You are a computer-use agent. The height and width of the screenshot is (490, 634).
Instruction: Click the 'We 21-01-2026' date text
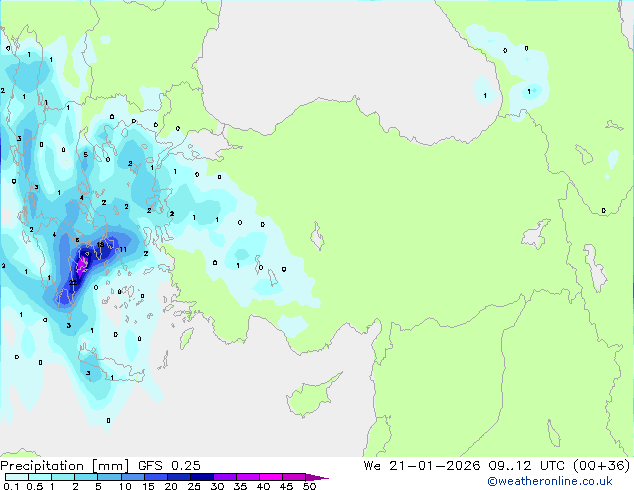point(422,466)
